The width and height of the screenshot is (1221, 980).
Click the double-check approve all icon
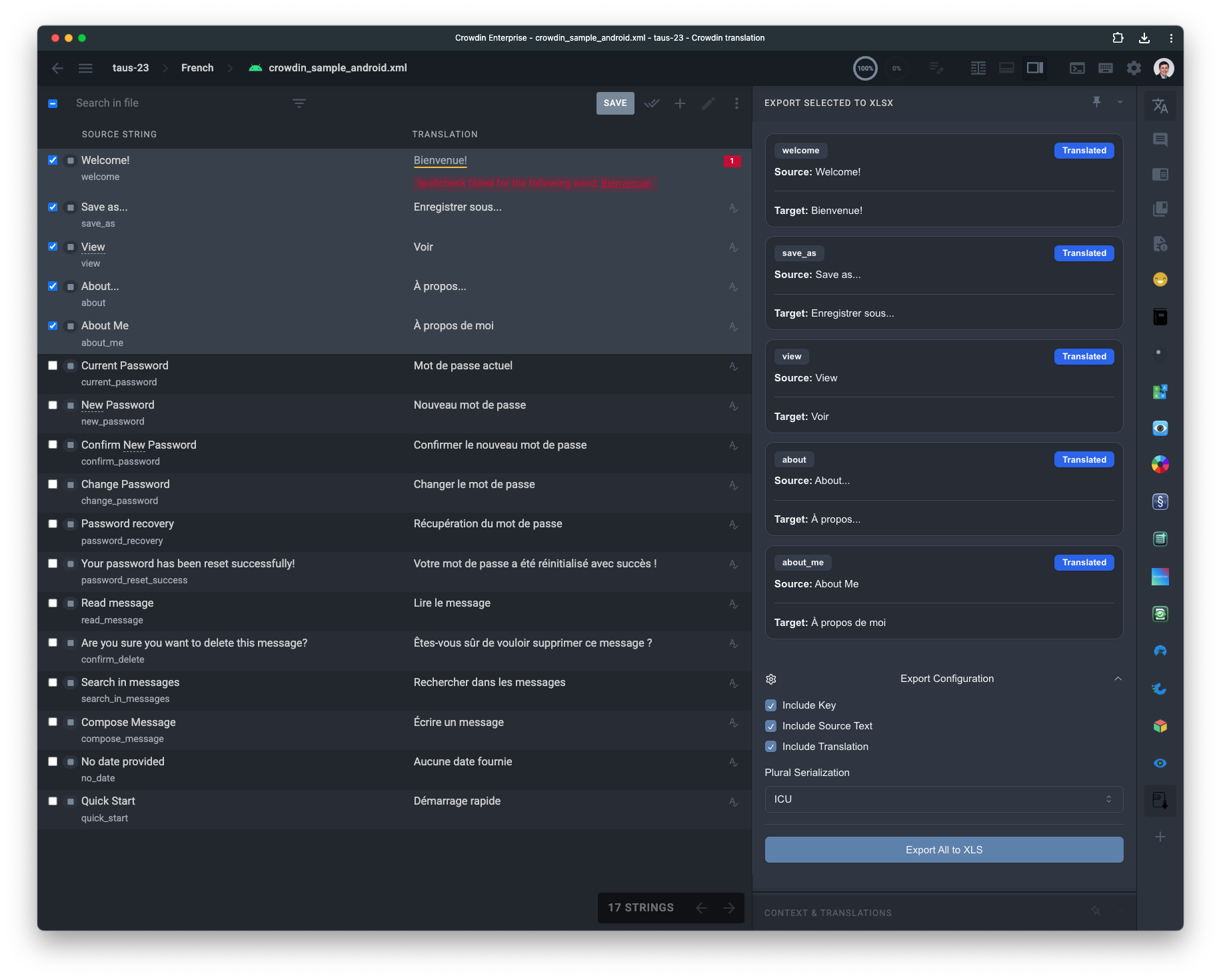pos(652,103)
